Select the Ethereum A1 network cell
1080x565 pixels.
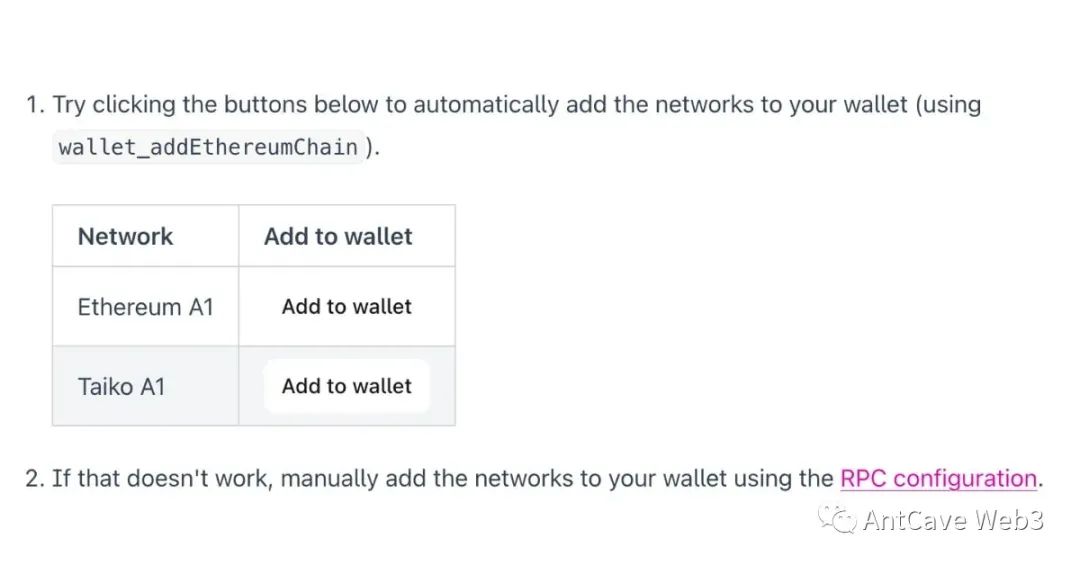[146, 307]
